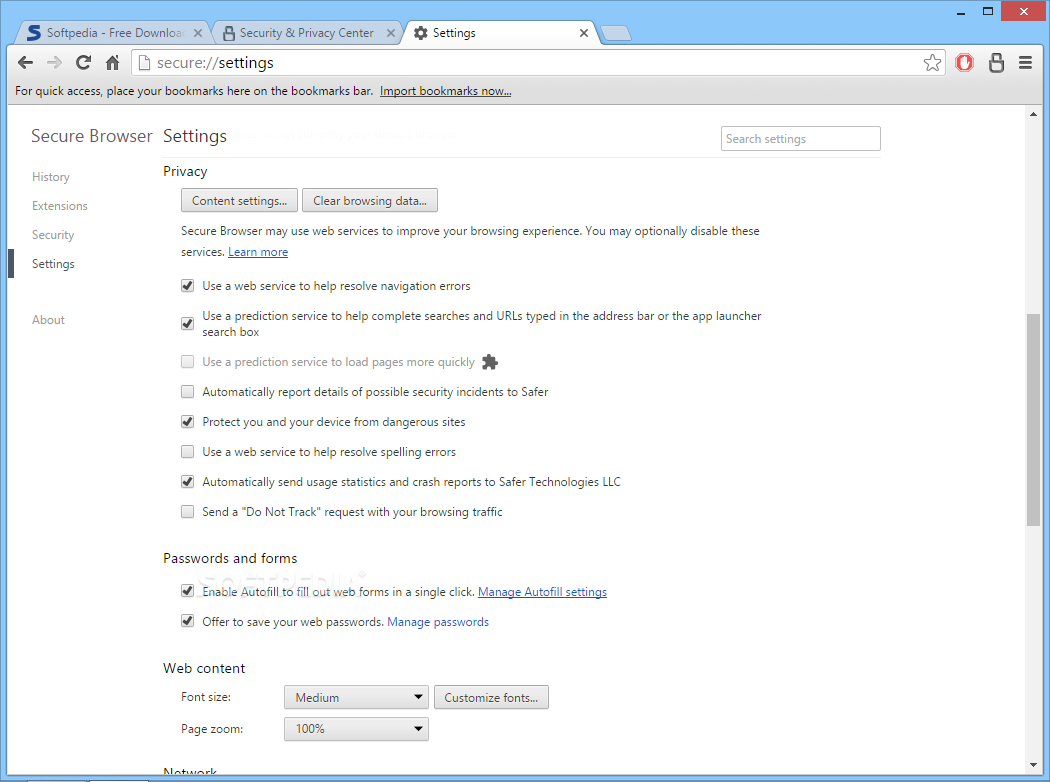Click Import bookmarks now link
Viewport: 1050px width, 782px height.
[x=445, y=91]
